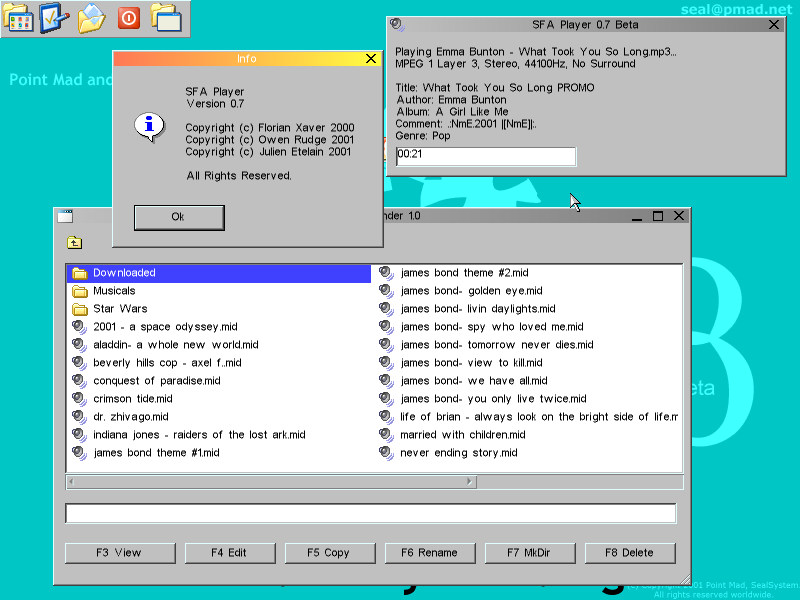Image resolution: width=800 pixels, height=600 pixels.
Task: Click the horizontal scrollbar right arrow
Action: (470, 482)
